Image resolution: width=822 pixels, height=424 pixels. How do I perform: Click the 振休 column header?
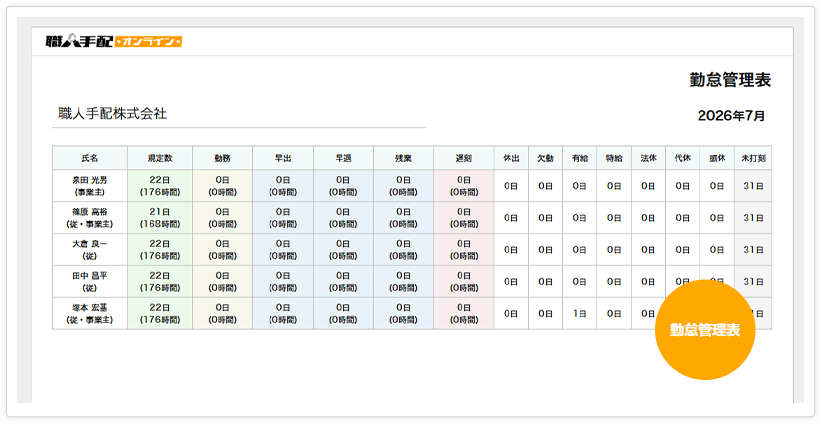coord(717,158)
